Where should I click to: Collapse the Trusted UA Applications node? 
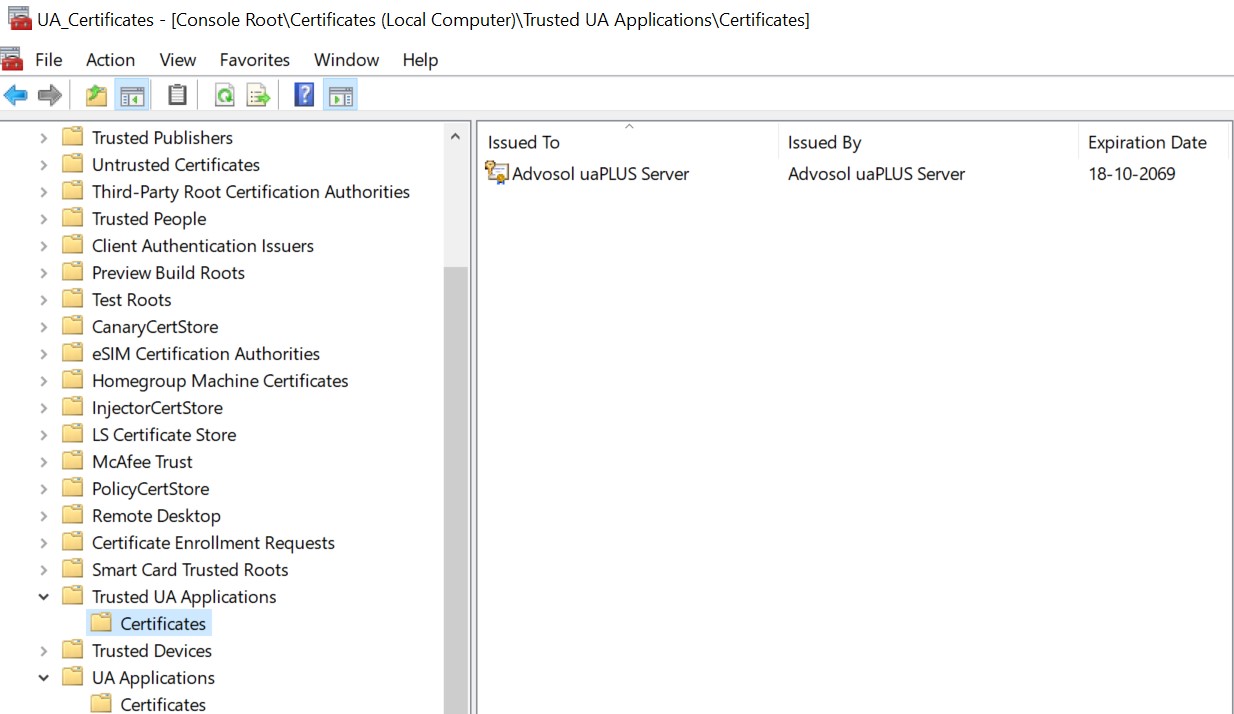44,597
